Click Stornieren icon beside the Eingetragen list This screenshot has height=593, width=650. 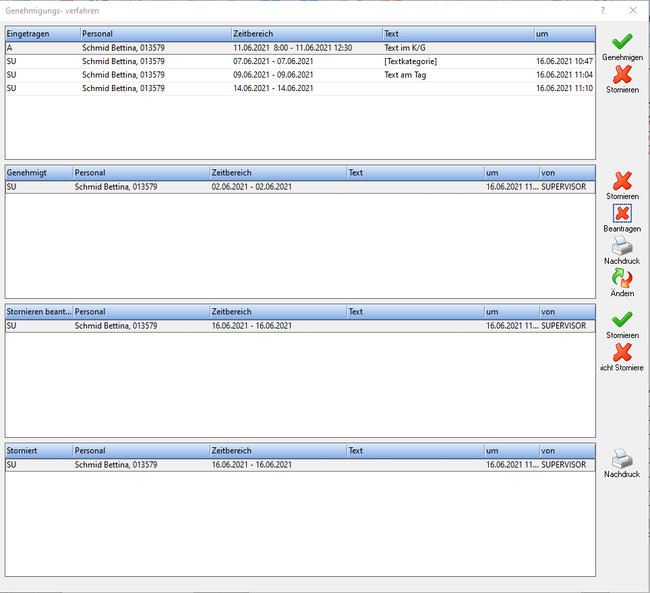click(622, 75)
